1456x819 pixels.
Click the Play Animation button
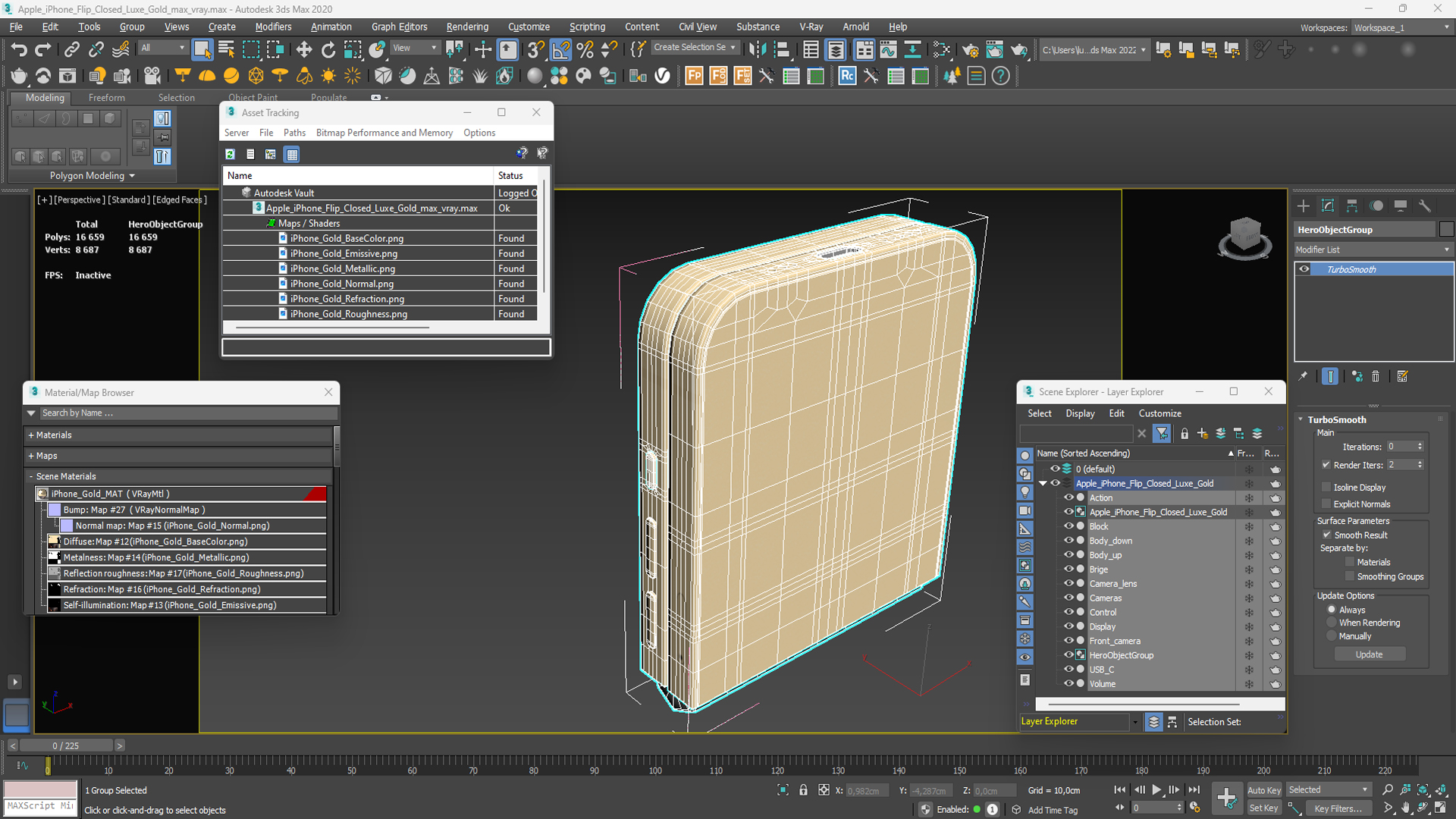click(1156, 789)
